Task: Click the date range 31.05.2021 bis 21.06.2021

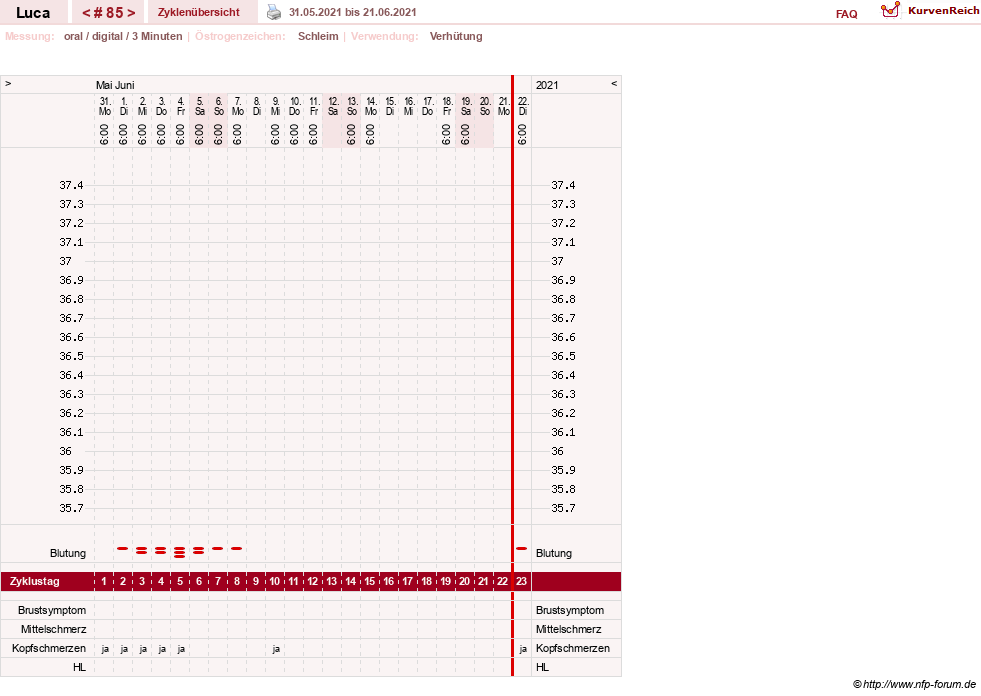Action: [x=352, y=12]
